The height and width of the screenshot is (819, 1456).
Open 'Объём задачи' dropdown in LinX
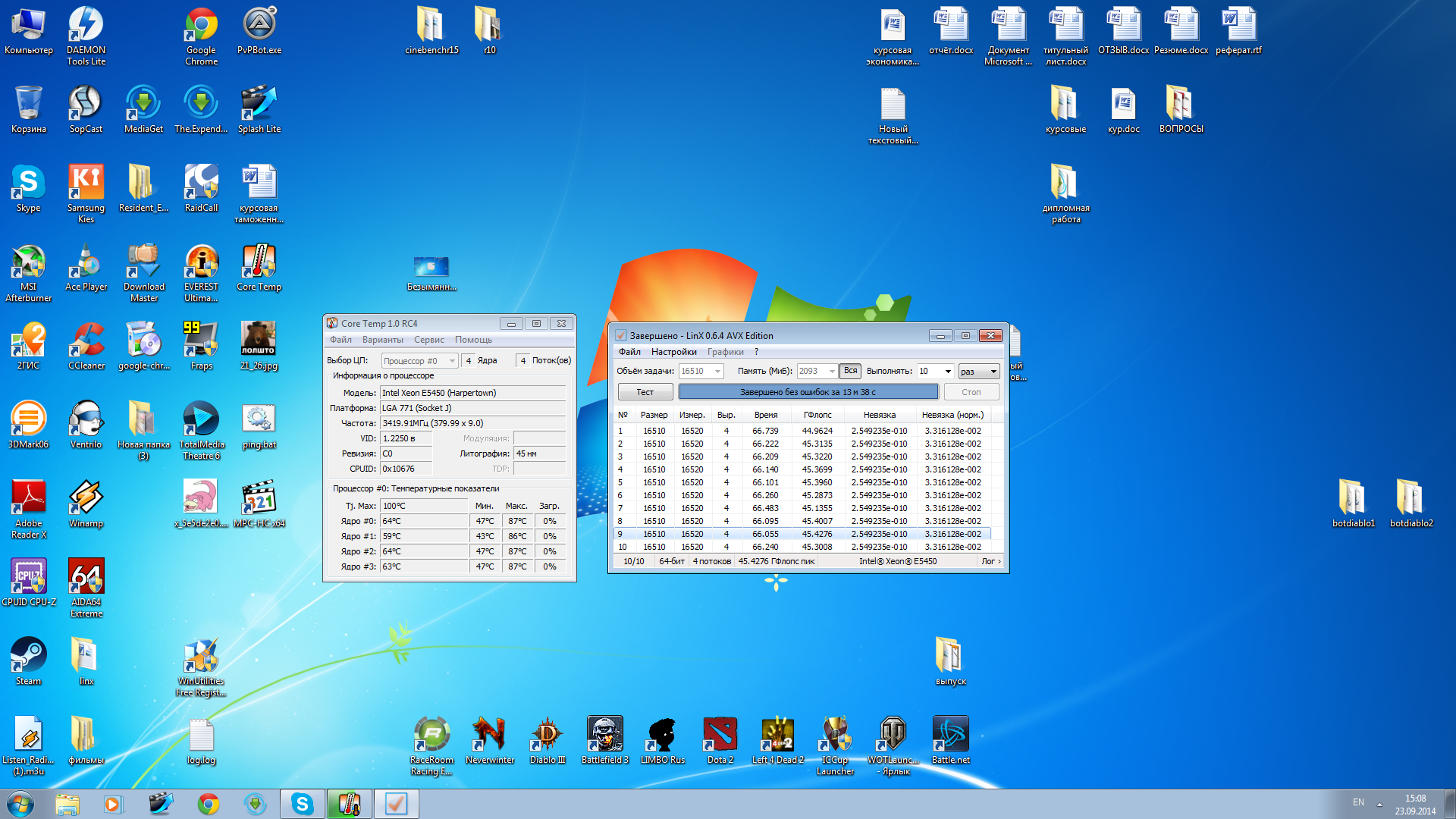pyautogui.click(x=717, y=371)
